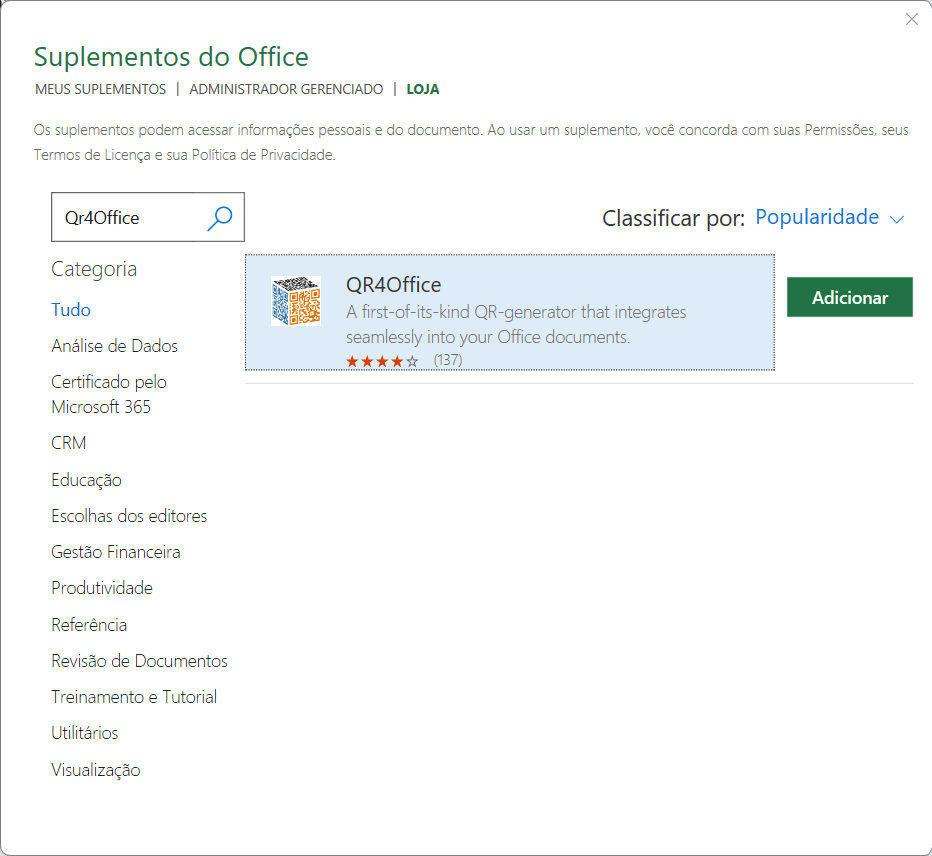Select the Visualização category

(96, 770)
